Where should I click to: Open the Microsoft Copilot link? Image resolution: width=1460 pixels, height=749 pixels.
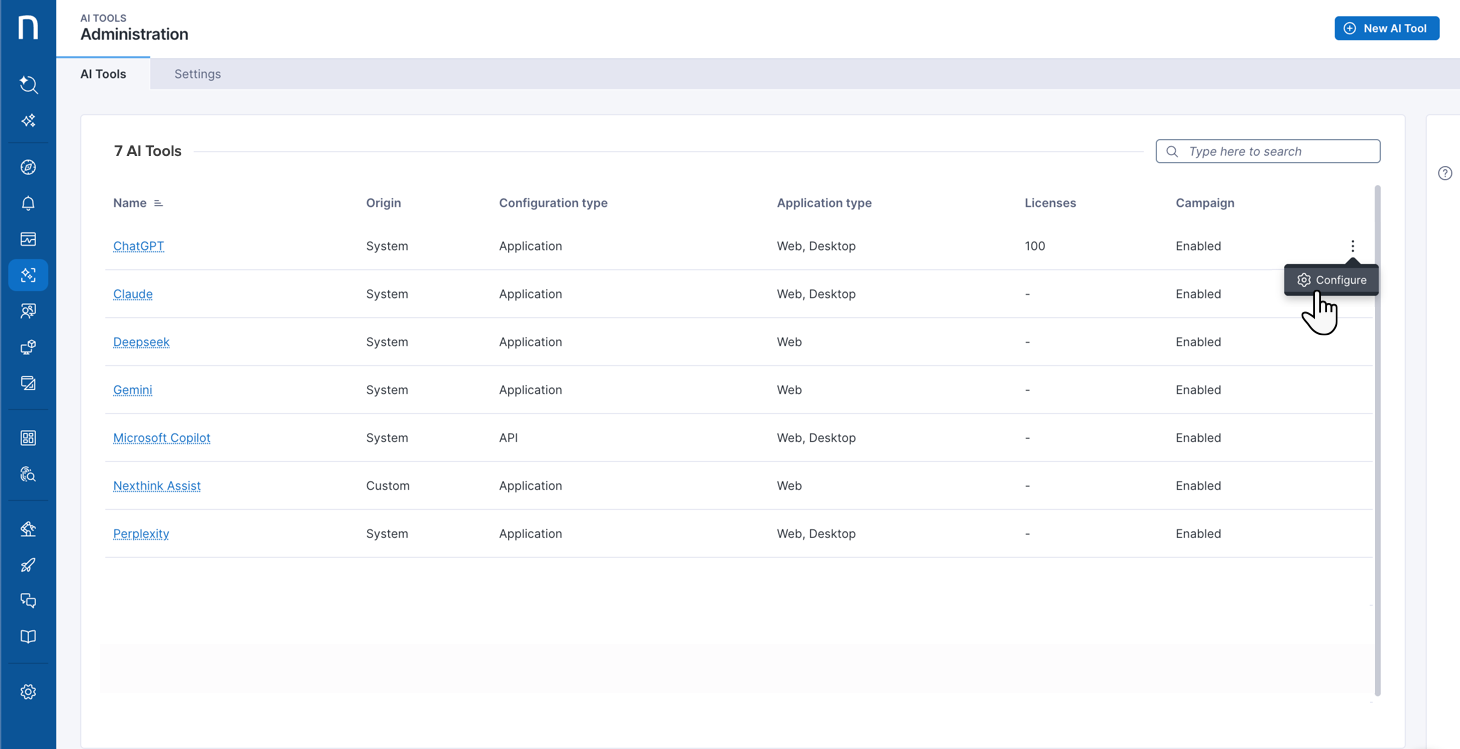(x=161, y=438)
